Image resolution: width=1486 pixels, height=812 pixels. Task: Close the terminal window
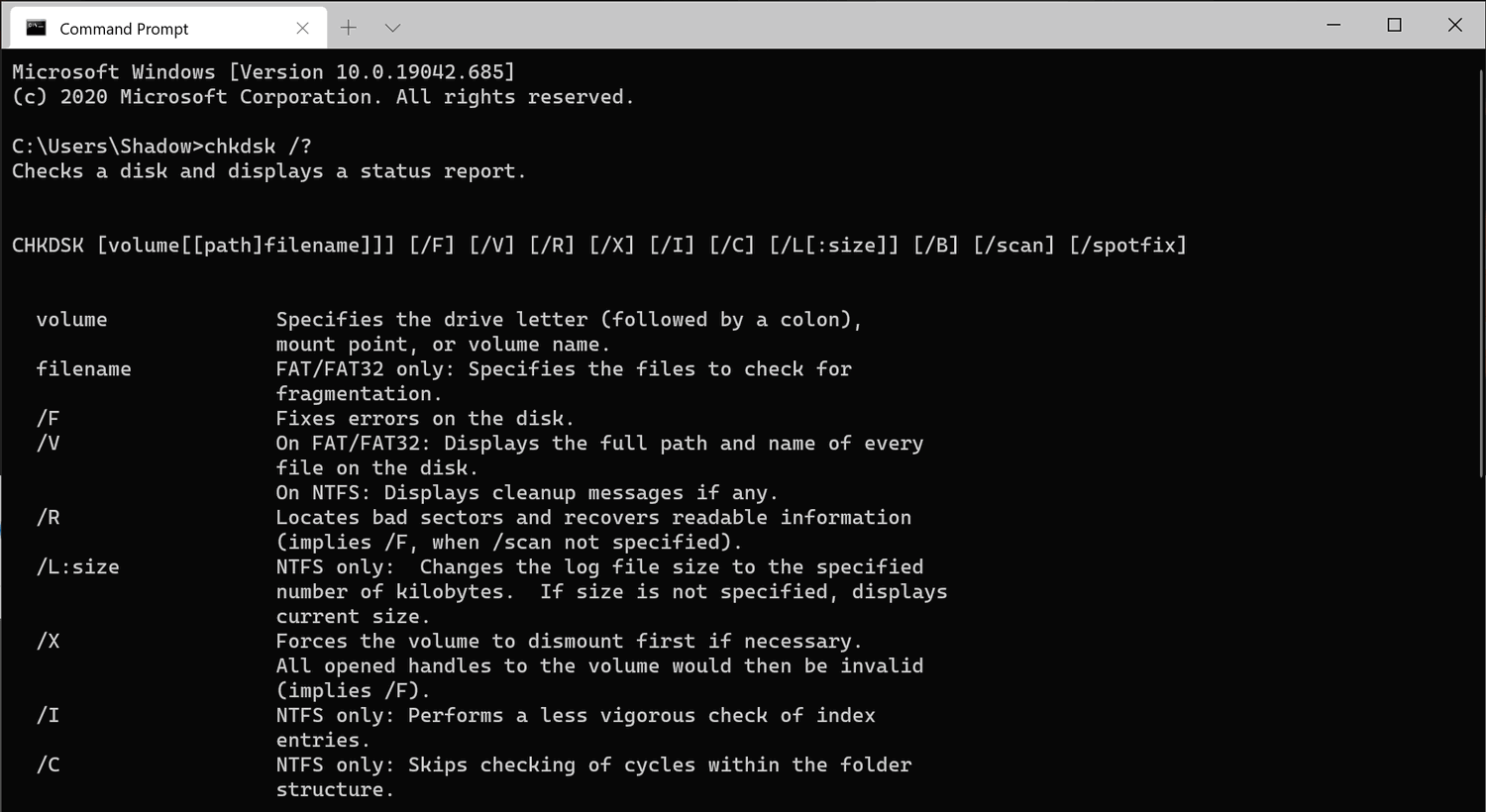1454,25
